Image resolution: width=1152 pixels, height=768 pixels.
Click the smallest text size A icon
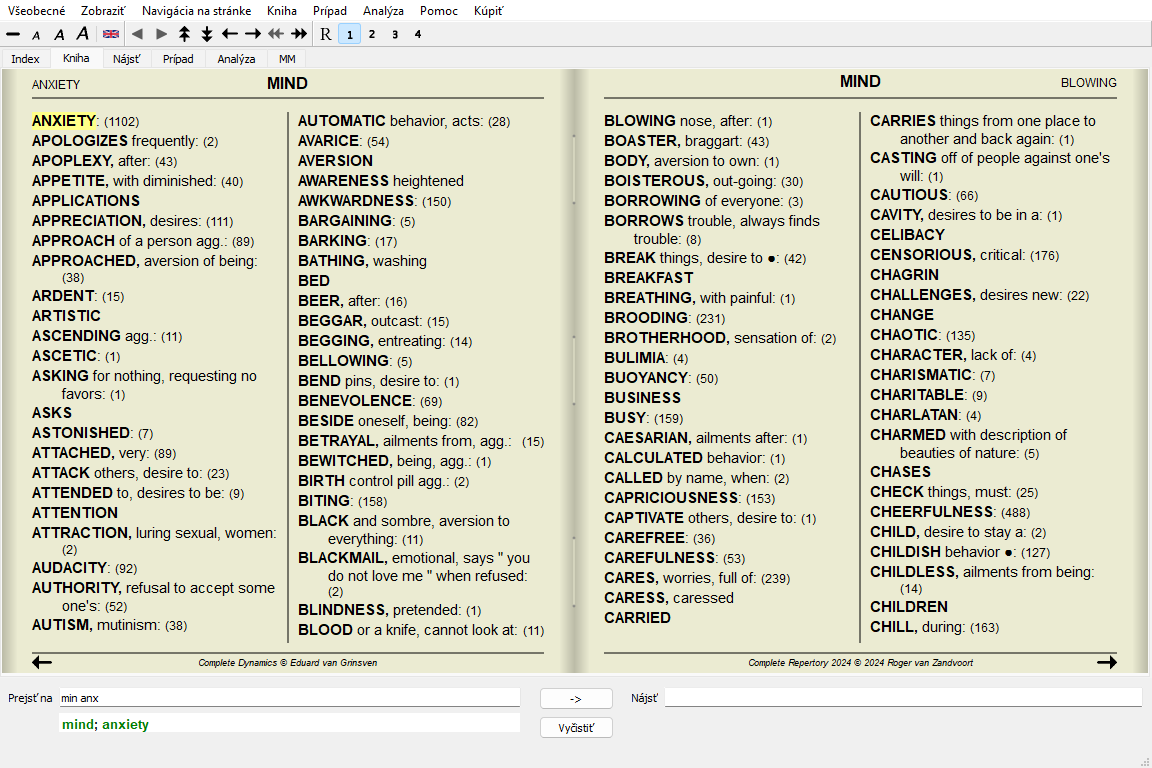36,35
